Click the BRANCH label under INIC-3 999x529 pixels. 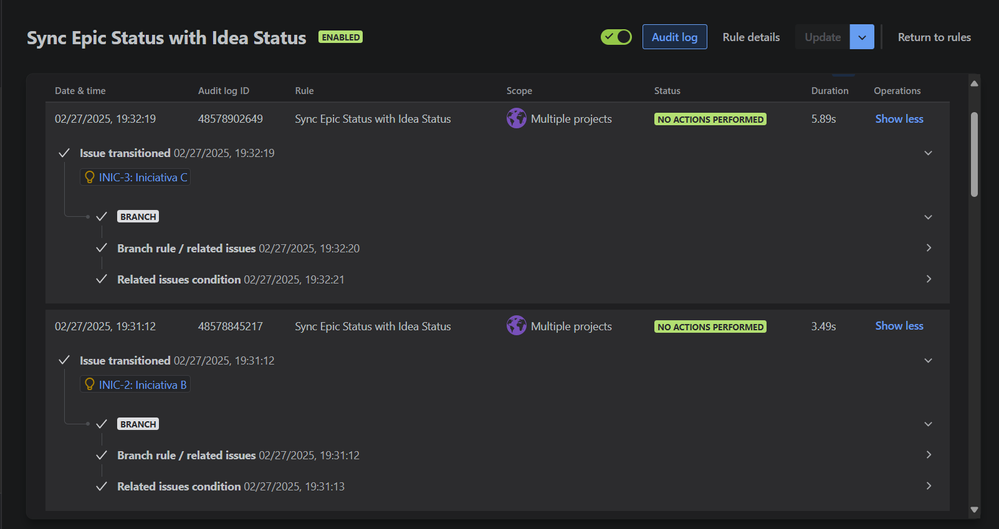click(x=138, y=217)
